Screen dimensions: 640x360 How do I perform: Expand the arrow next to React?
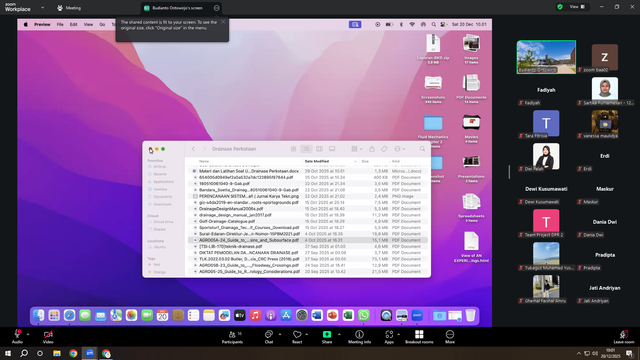point(307,334)
